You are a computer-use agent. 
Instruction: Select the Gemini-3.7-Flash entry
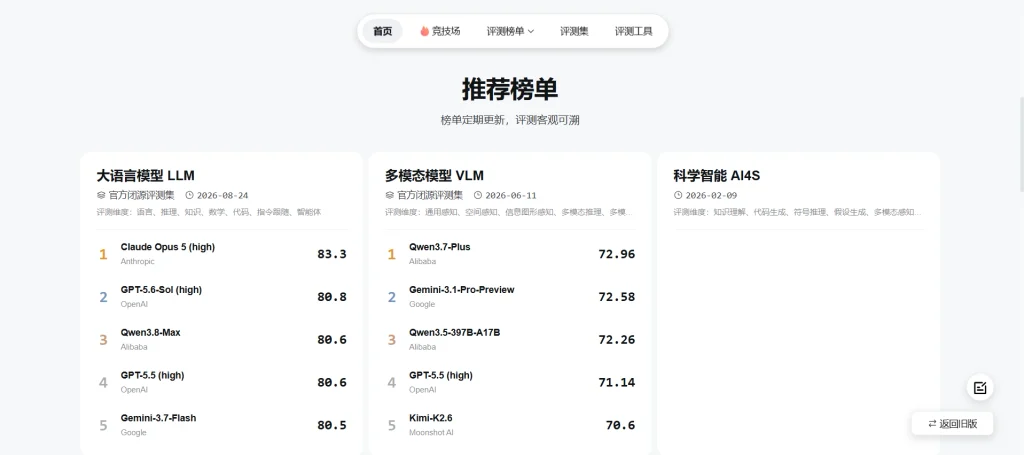point(222,425)
